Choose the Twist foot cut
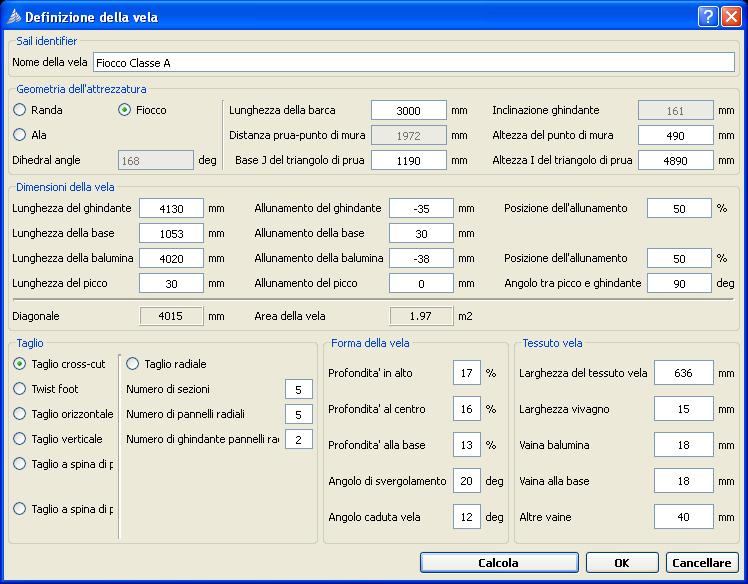This screenshot has width=748, height=584. coord(20,389)
